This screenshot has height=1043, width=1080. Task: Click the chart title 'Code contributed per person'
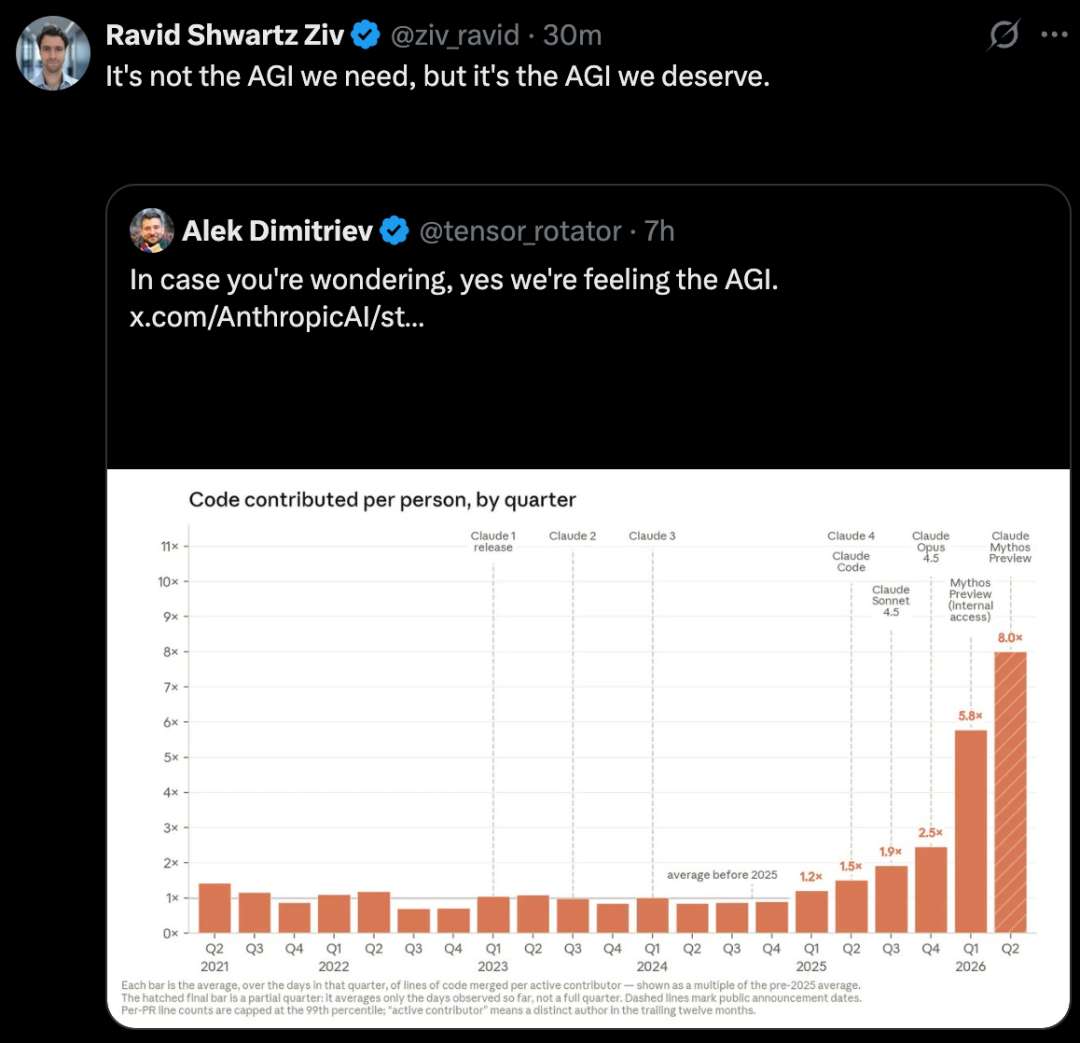coord(382,499)
